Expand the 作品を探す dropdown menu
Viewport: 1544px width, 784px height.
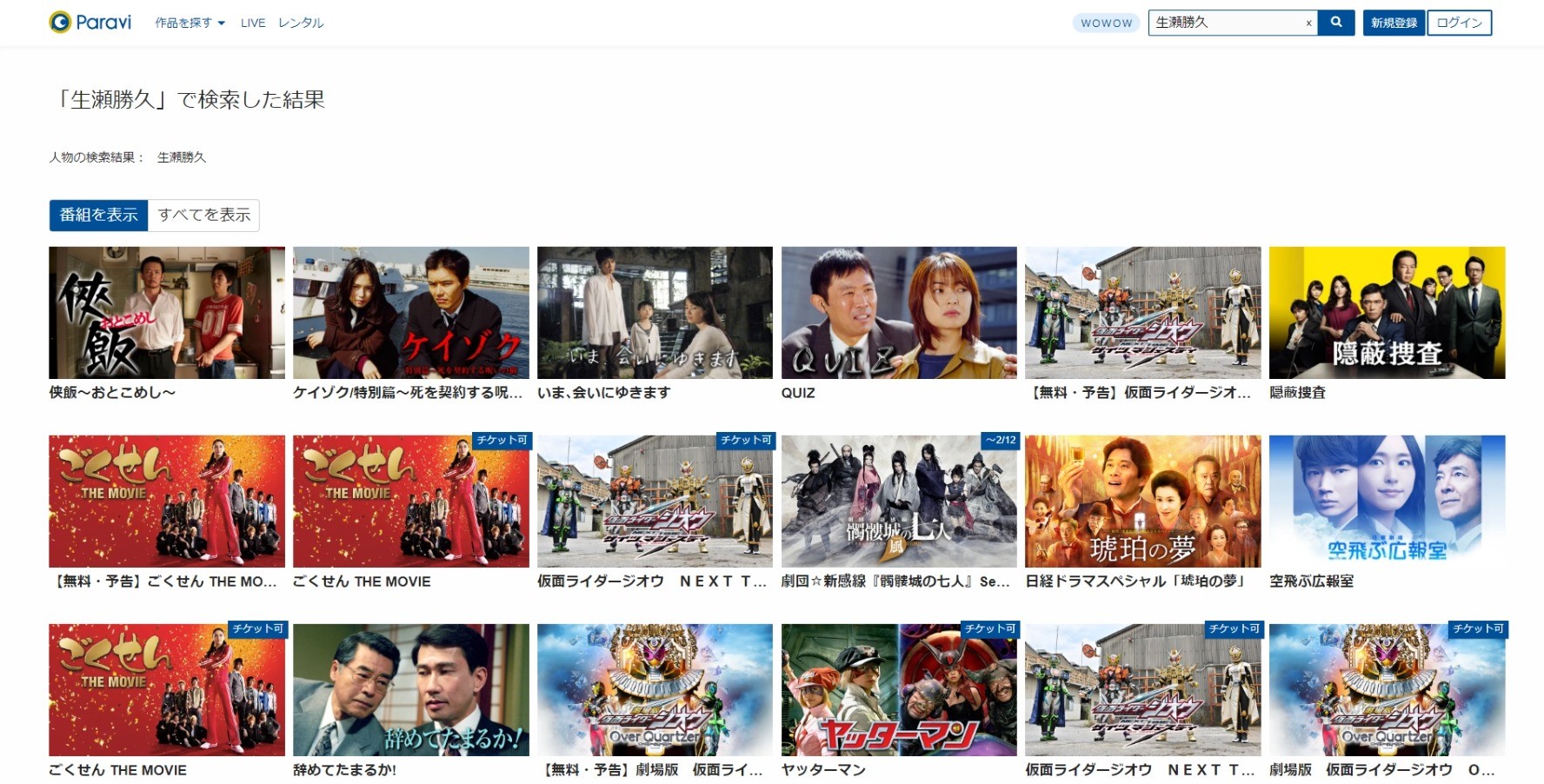click(190, 23)
